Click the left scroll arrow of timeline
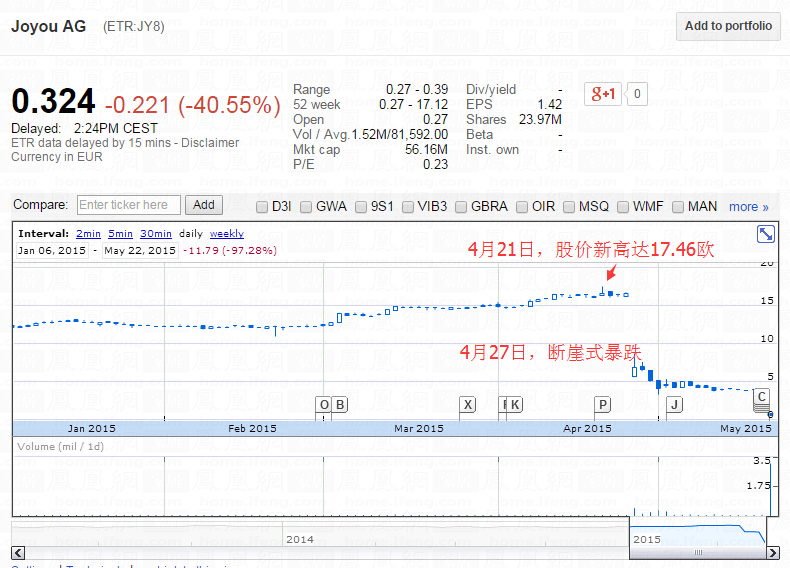The width and height of the screenshot is (790, 568). click(18, 553)
